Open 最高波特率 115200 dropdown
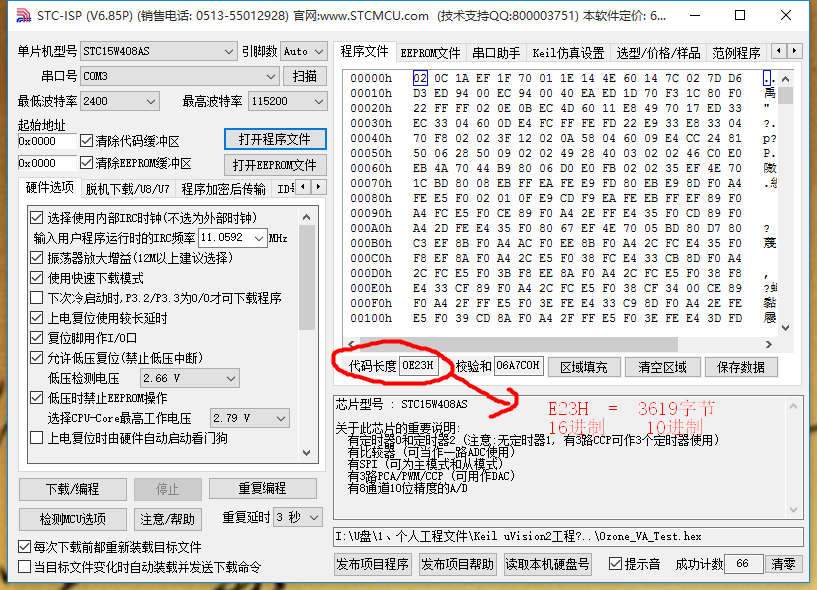Screen dimensions: 817x590 [x=288, y=101]
